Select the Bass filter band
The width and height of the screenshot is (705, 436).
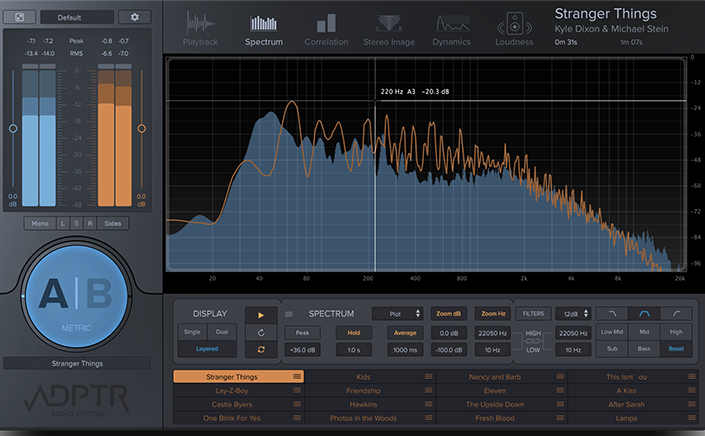644,349
